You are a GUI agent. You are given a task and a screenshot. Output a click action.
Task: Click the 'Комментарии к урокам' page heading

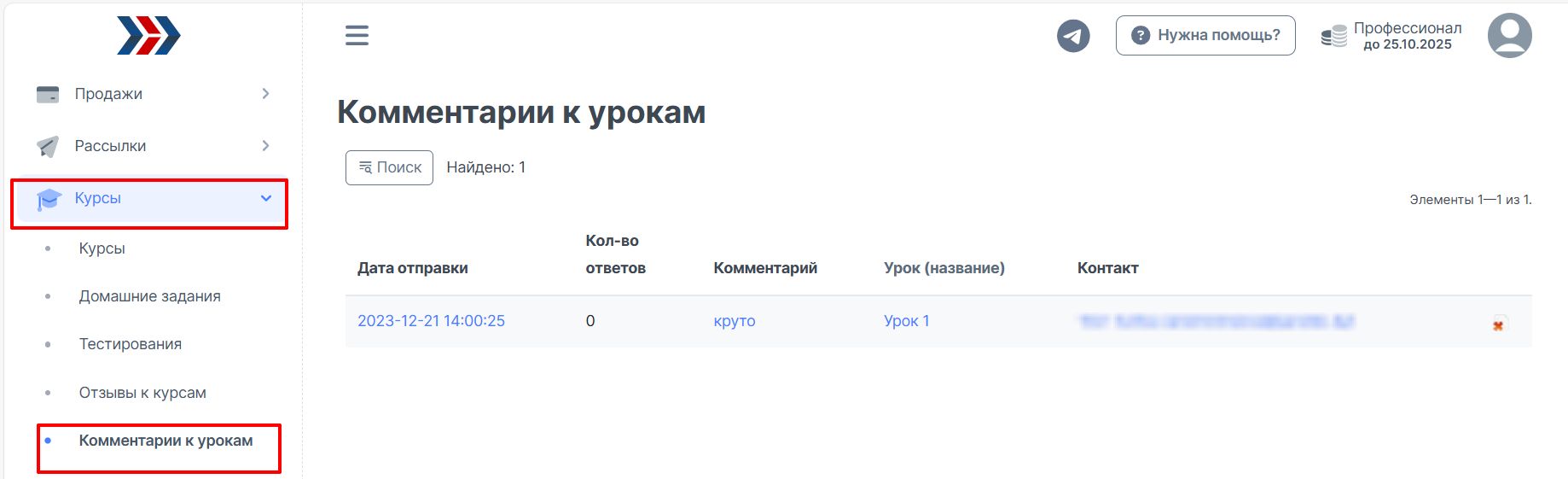521,113
